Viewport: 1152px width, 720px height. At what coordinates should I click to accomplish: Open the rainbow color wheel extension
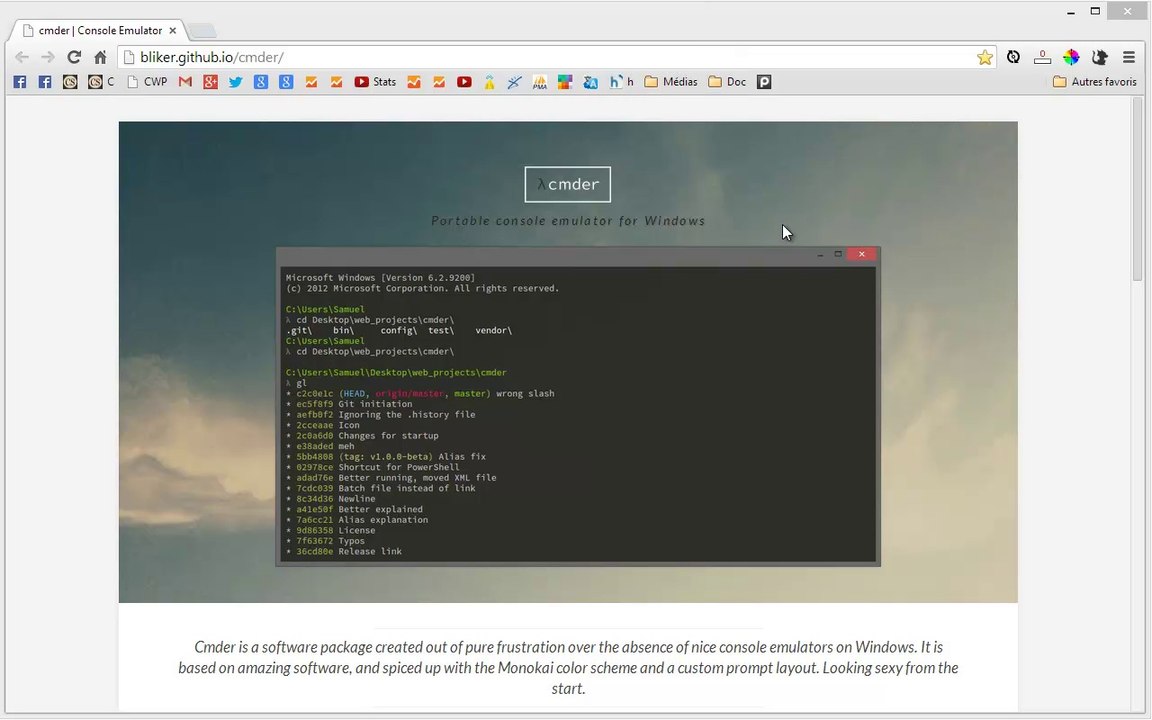(x=1071, y=57)
